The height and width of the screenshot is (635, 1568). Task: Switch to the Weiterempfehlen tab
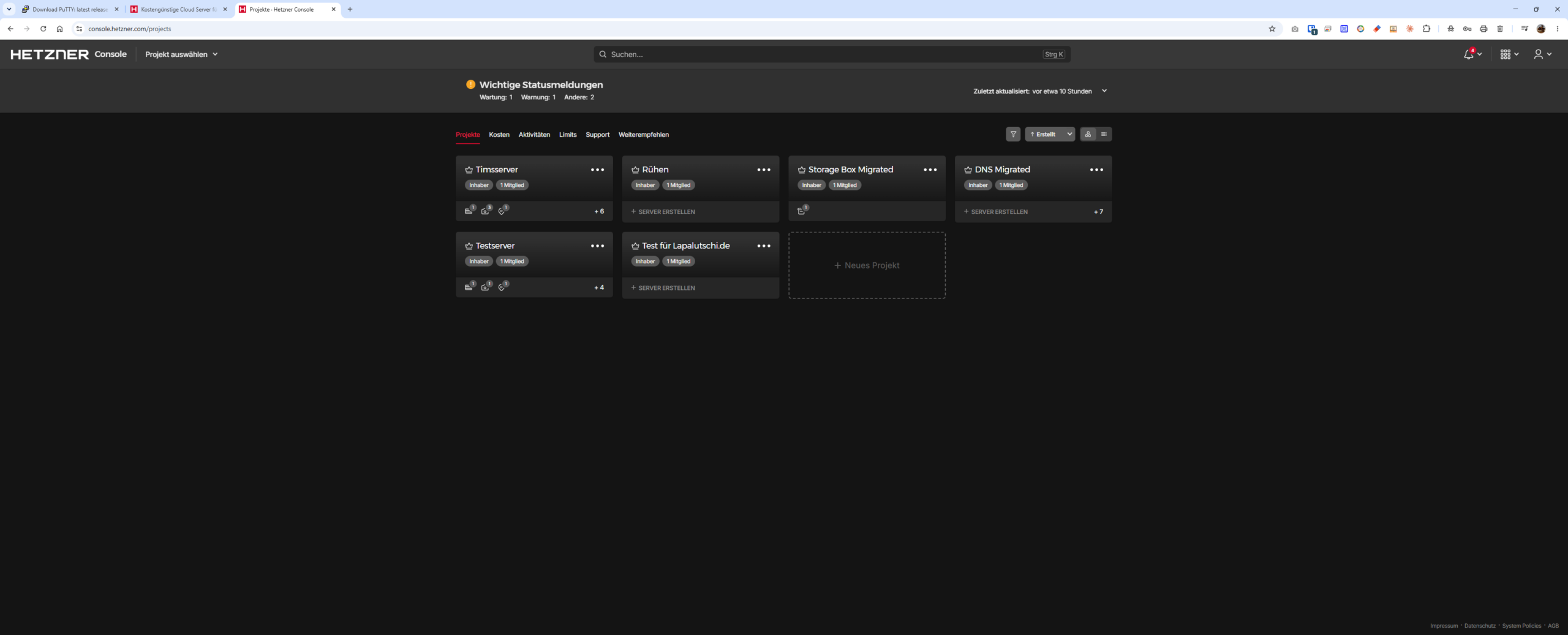click(644, 135)
